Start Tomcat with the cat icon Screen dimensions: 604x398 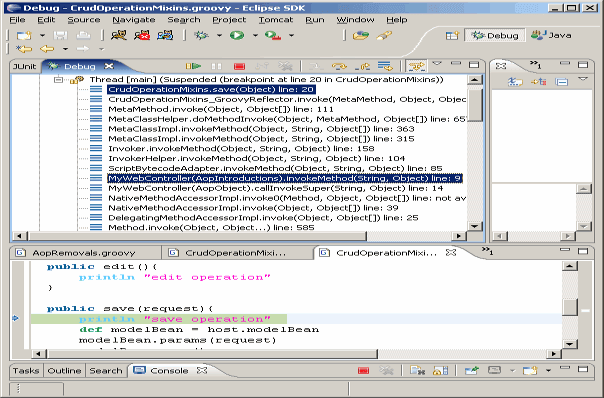119,35
